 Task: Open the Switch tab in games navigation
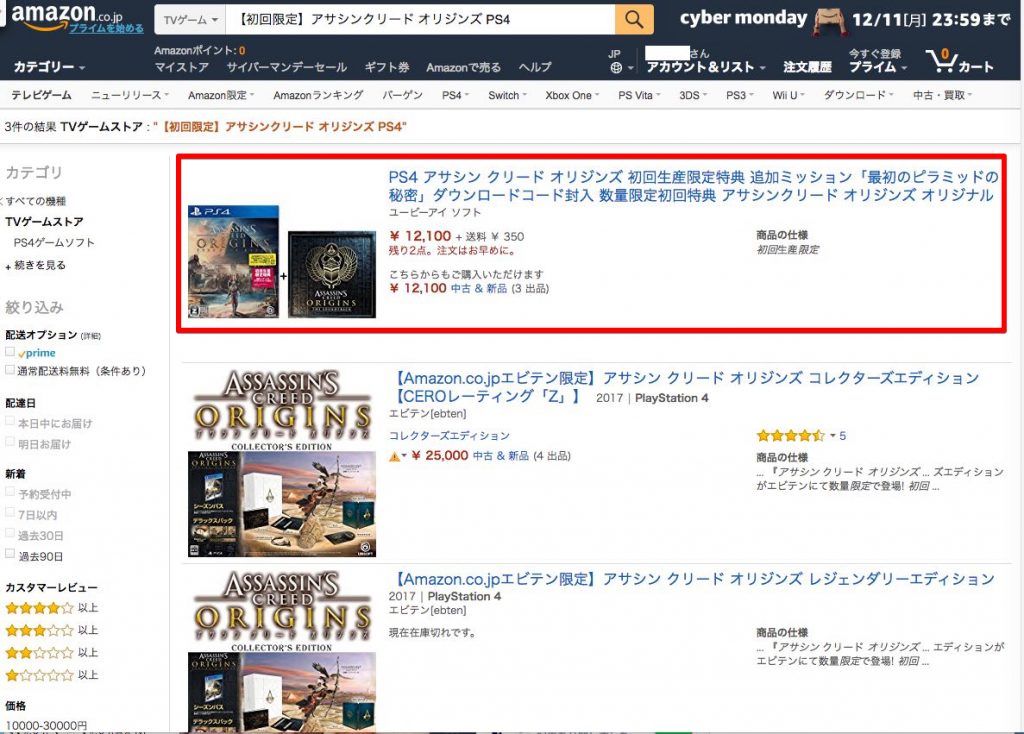click(507, 95)
